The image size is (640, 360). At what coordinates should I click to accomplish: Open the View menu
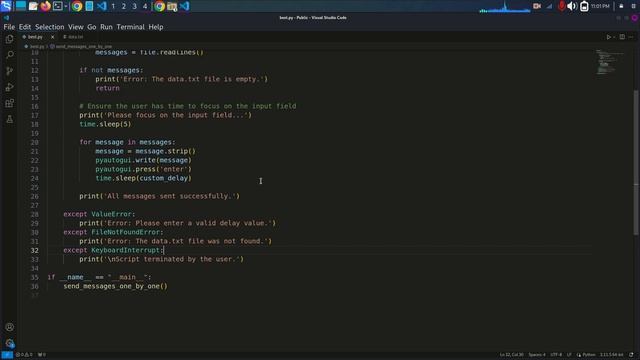coord(76,27)
